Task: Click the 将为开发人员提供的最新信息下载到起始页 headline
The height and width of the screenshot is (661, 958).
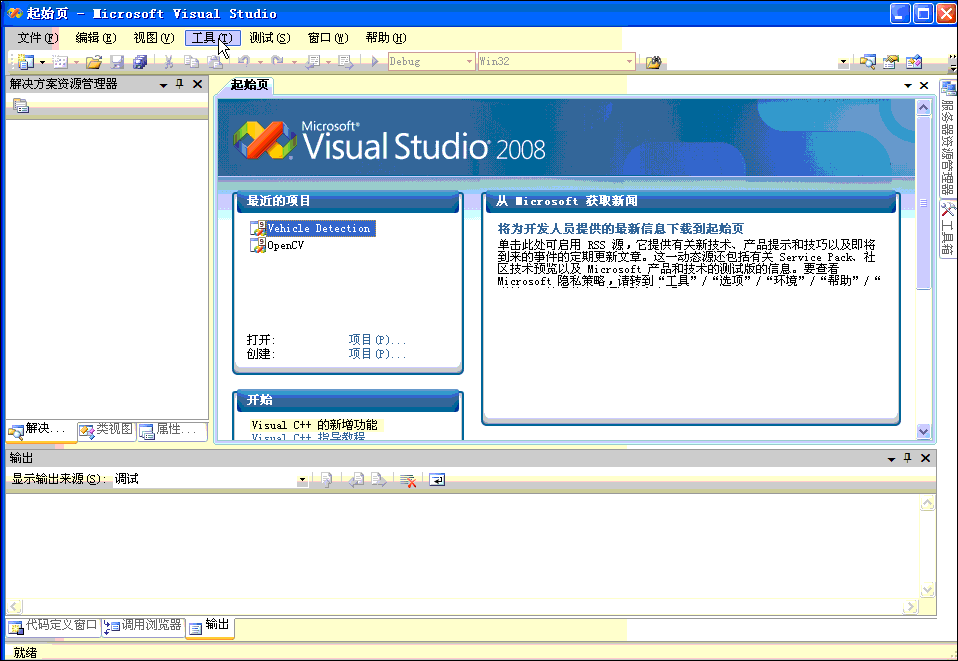Action: click(621, 228)
